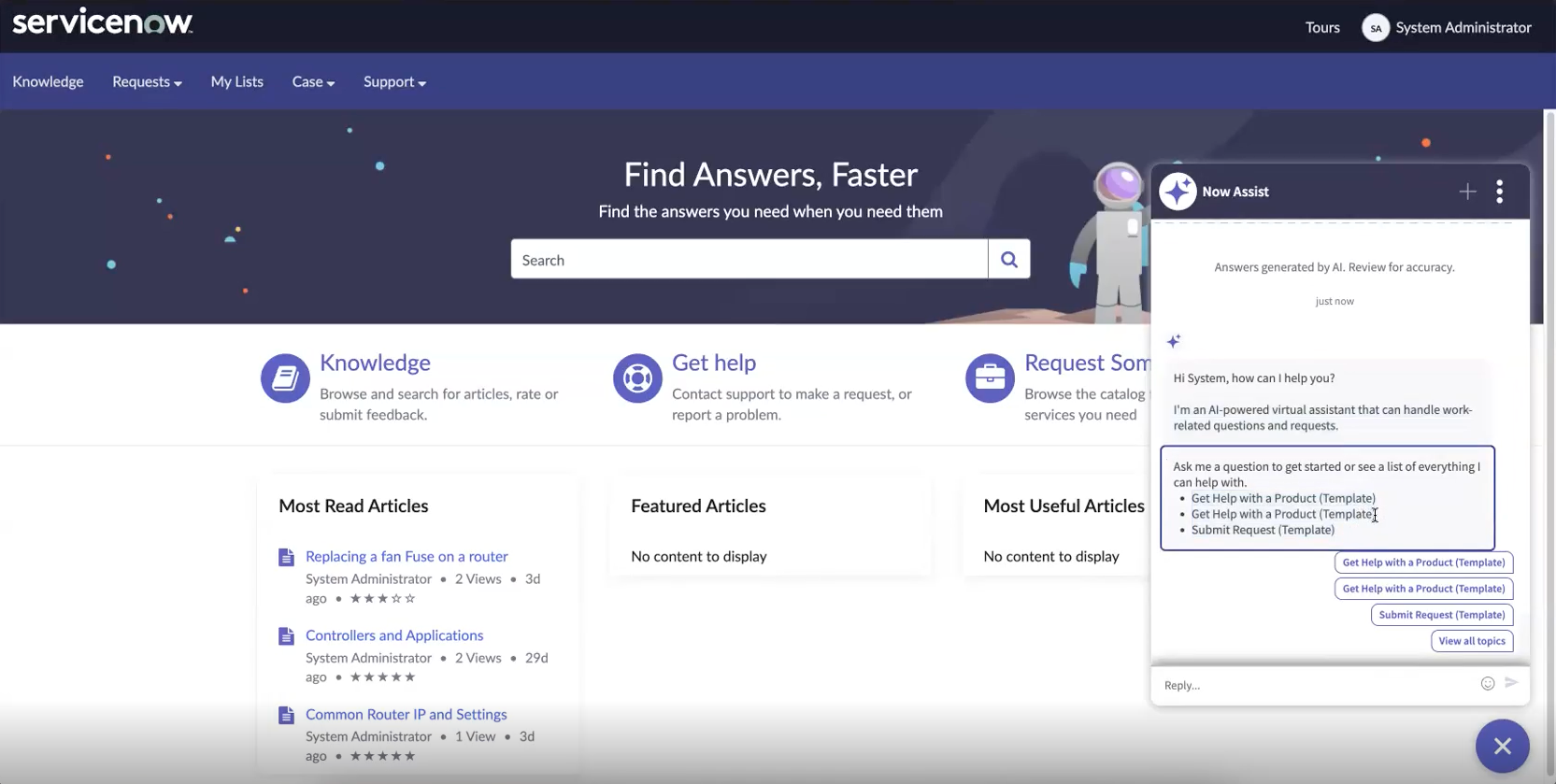
Task: Start a new Now Assist conversation
Action: coord(1467,192)
